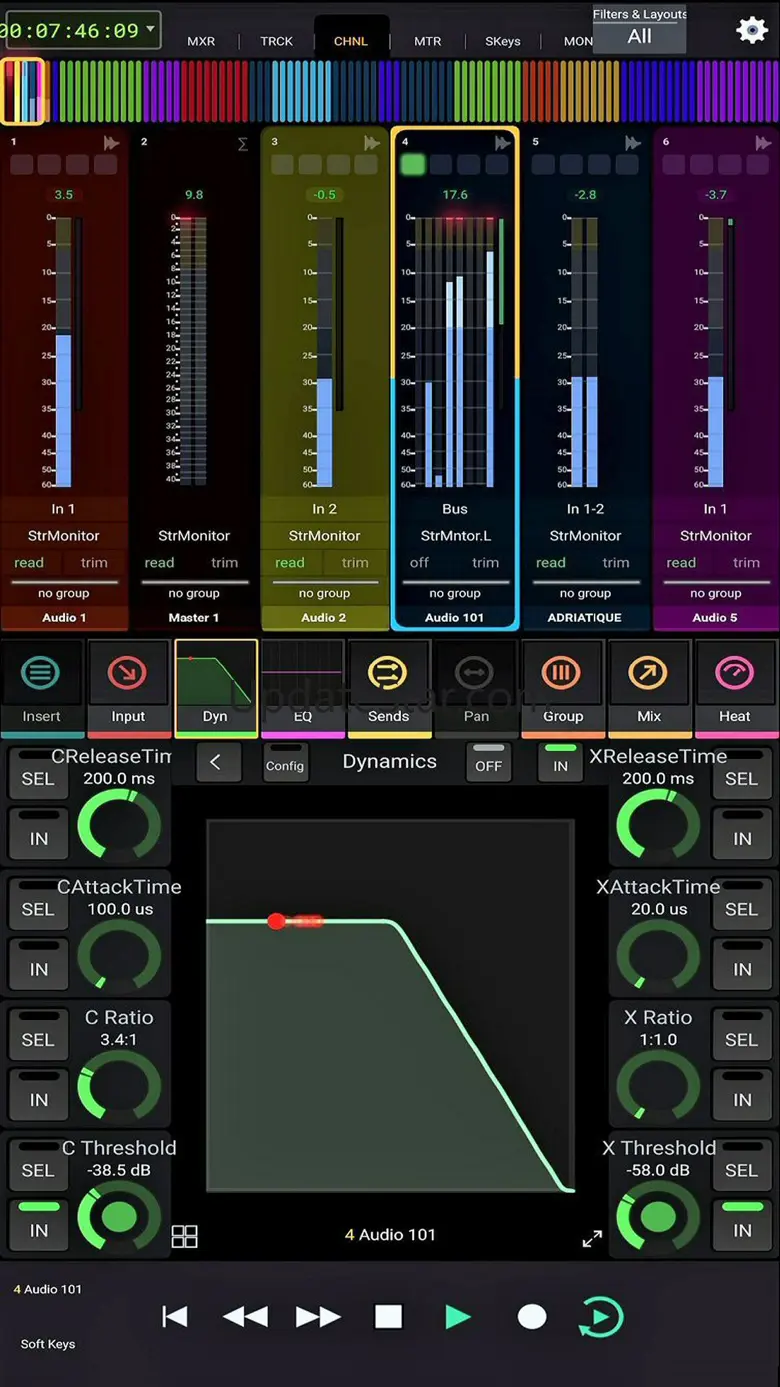Click trim on Audio 5 strip
780x1387 pixels.
click(746, 563)
